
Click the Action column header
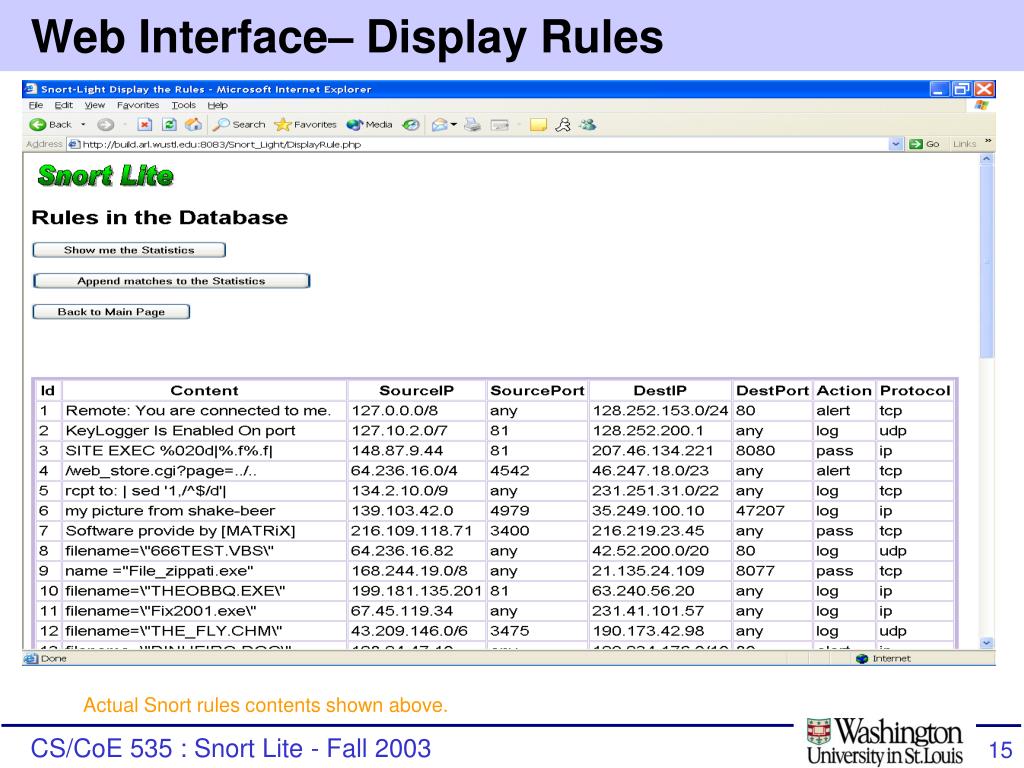(x=844, y=391)
